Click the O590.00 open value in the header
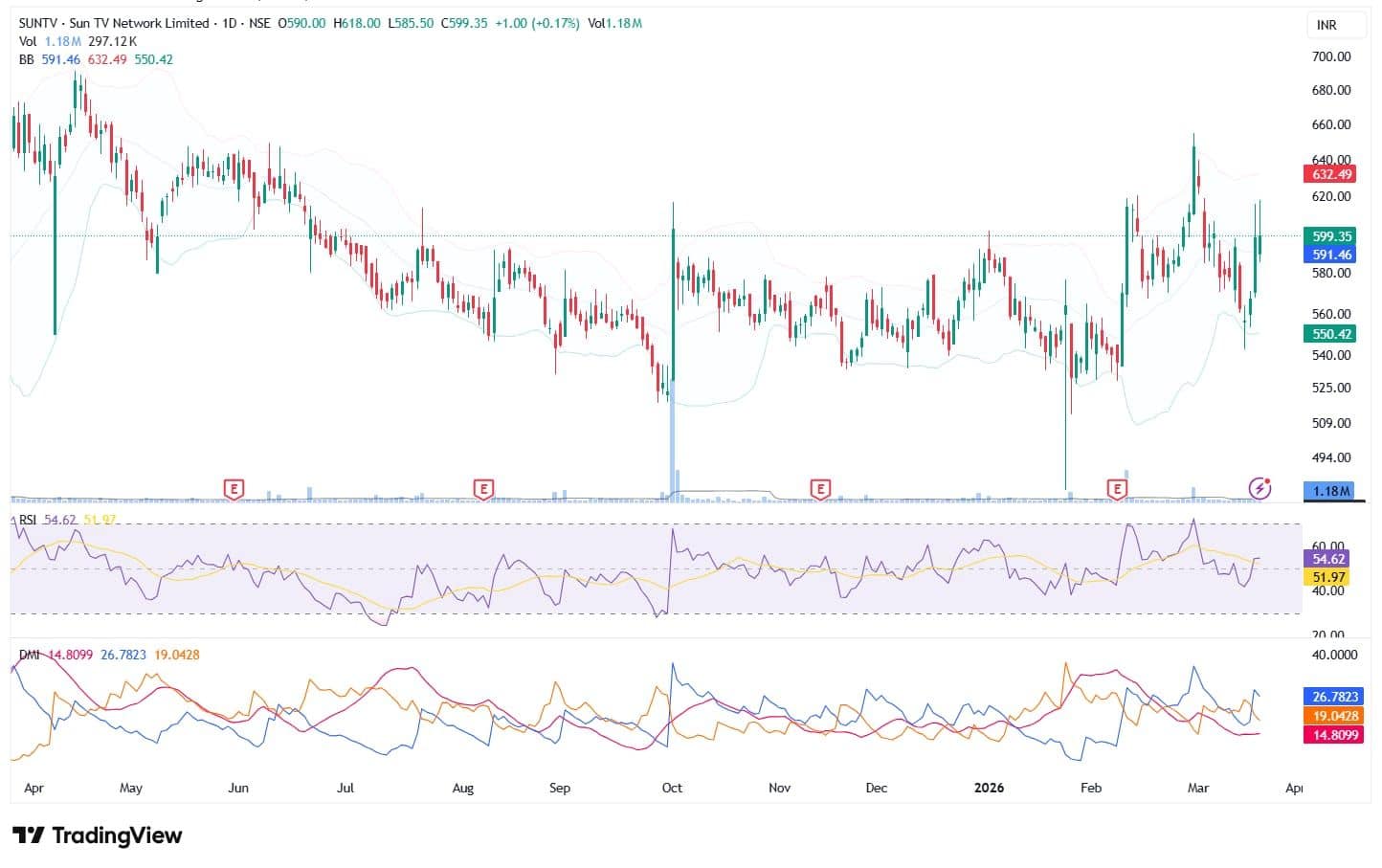The width and height of the screenshot is (1382, 868). [x=301, y=23]
